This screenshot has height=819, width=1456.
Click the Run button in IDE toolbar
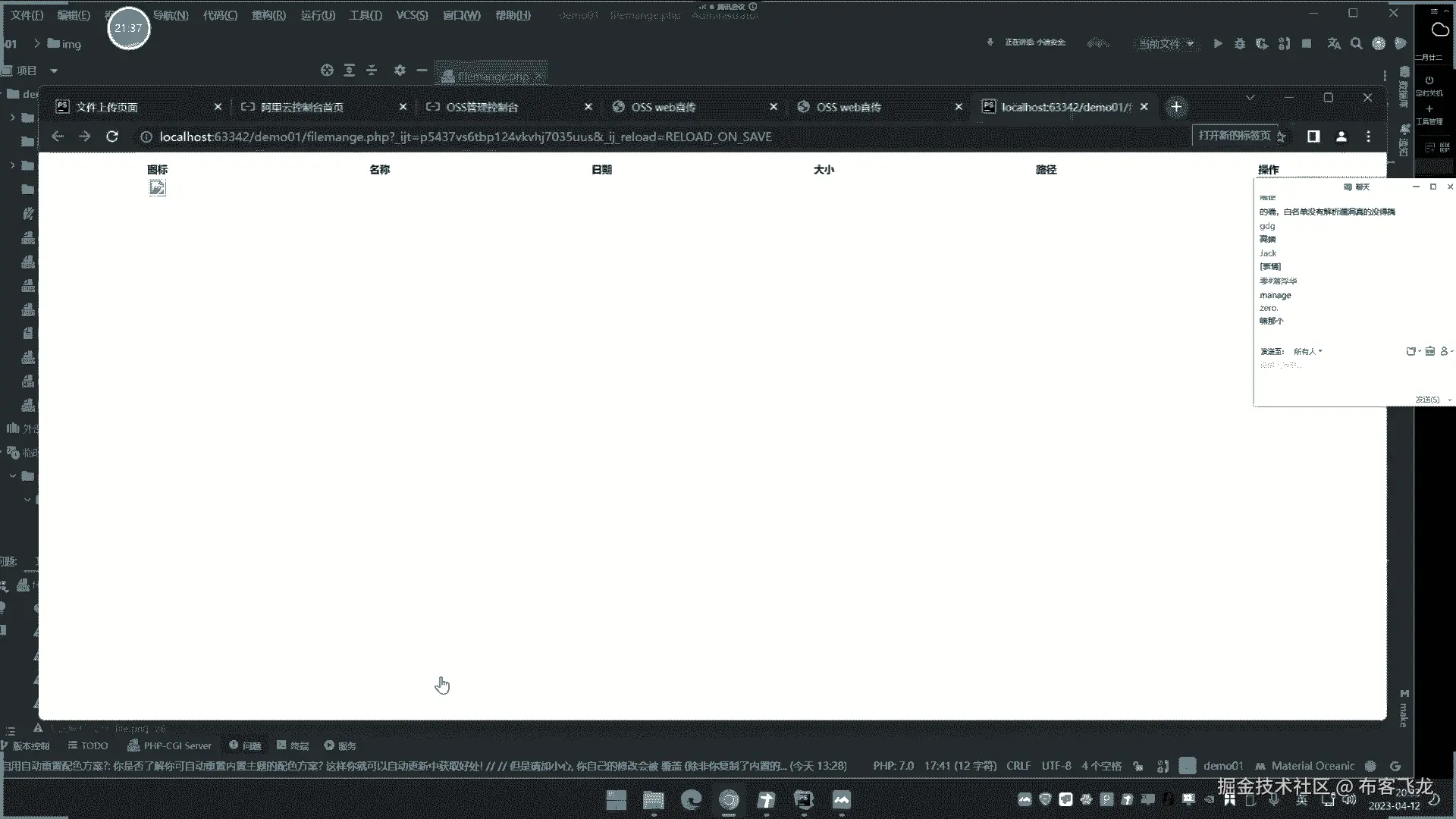click(1217, 44)
